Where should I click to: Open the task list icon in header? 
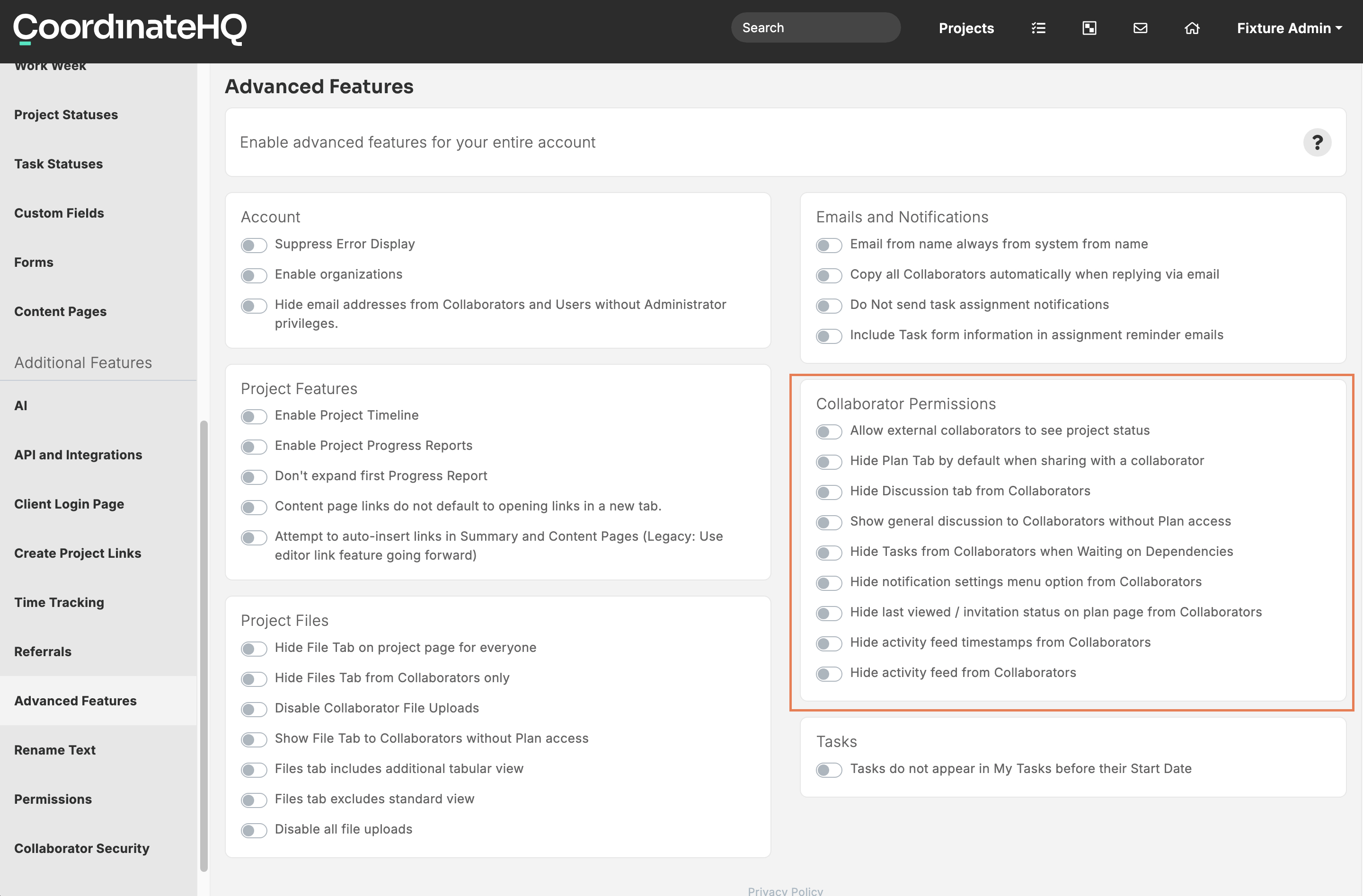point(1038,28)
